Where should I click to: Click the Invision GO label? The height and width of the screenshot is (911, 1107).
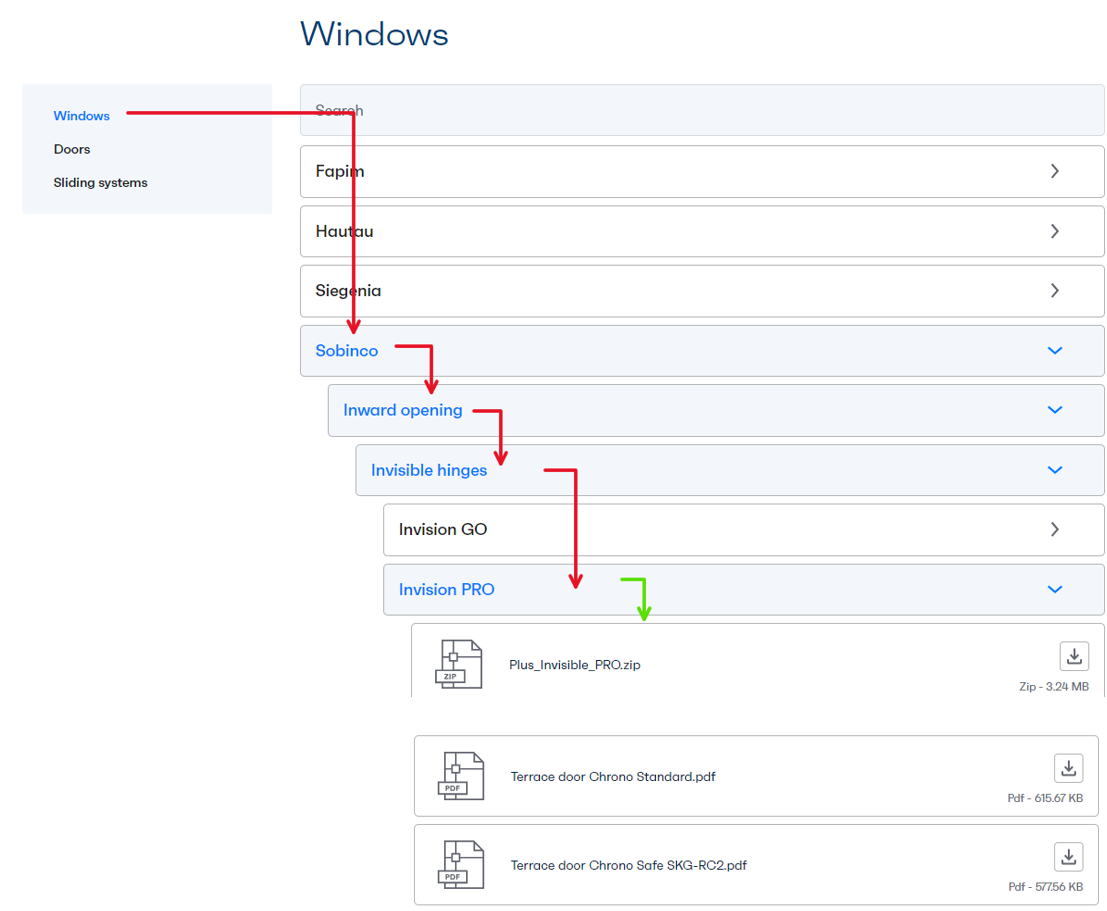443,529
